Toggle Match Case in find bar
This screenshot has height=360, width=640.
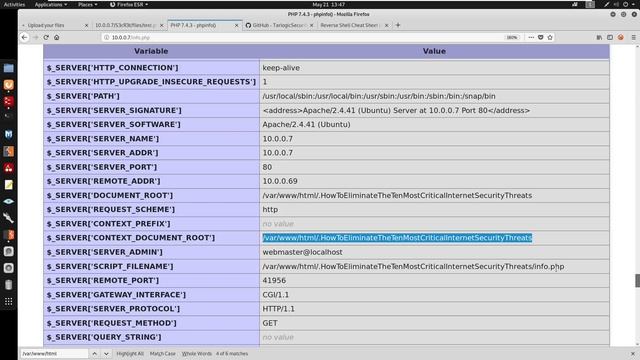162,353
